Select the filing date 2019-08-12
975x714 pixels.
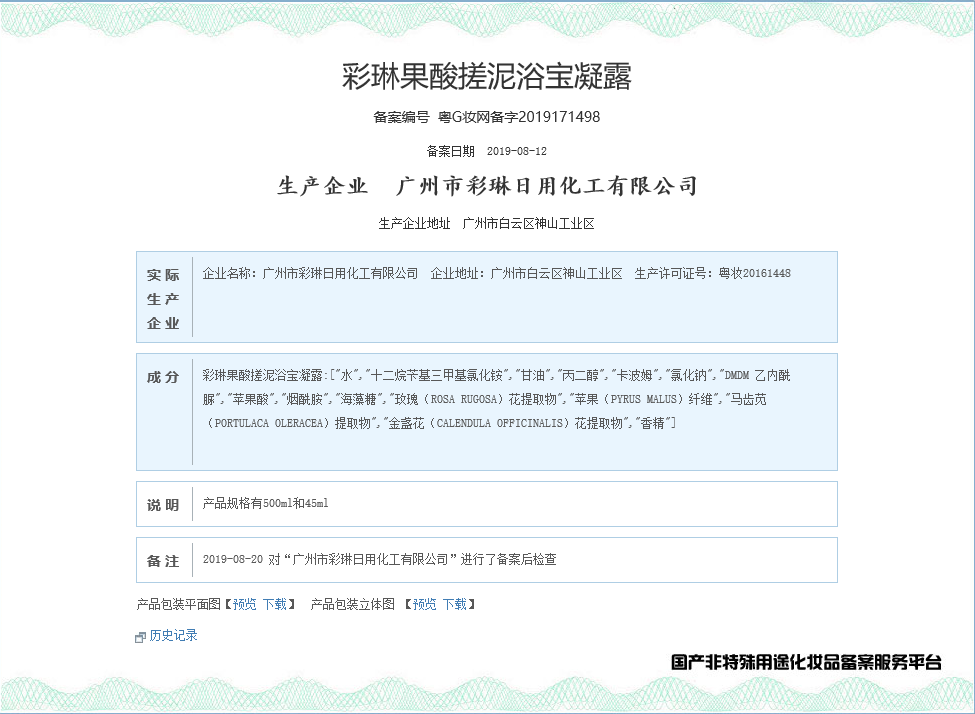tap(517, 151)
